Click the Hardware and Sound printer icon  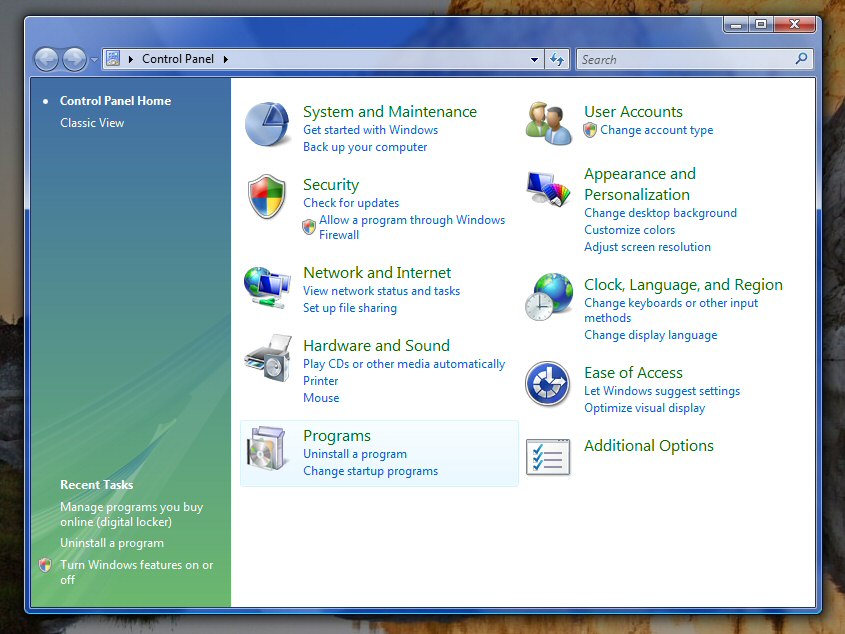click(268, 358)
